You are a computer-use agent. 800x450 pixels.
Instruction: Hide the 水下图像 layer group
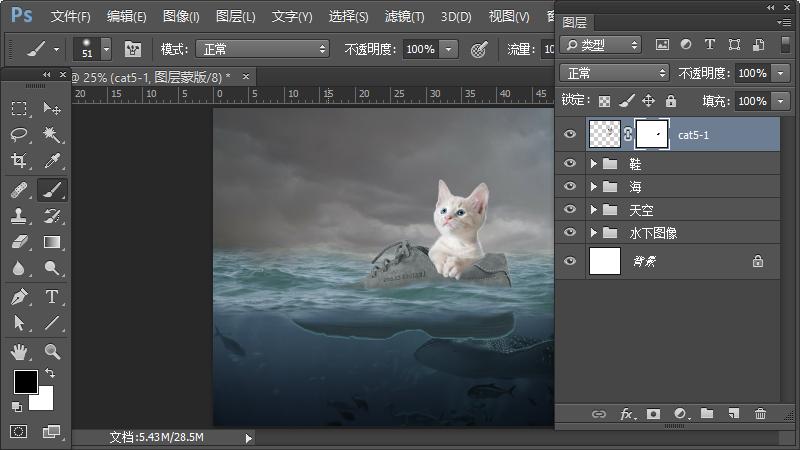[570, 232]
